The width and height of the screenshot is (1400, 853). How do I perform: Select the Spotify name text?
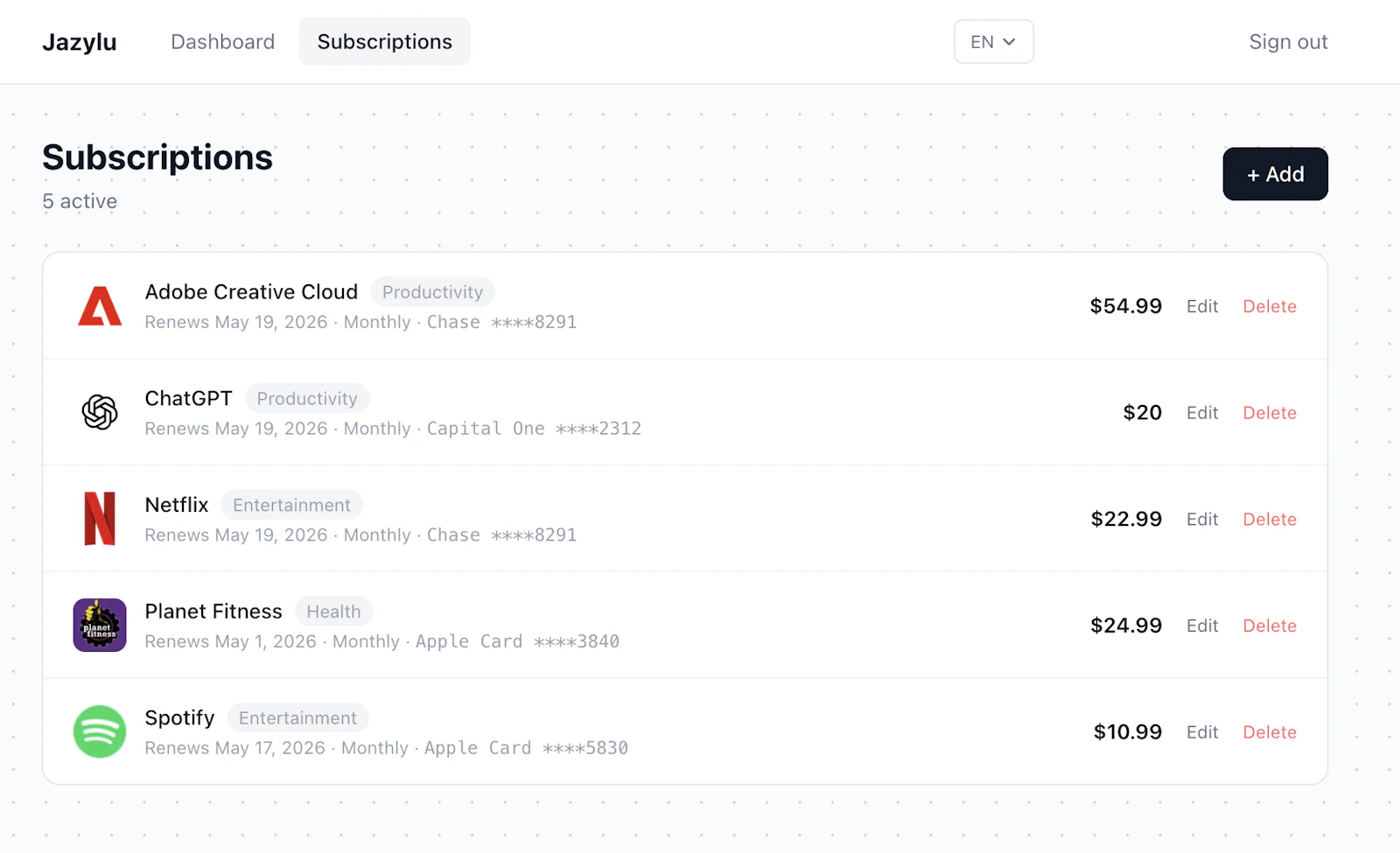(179, 718)
